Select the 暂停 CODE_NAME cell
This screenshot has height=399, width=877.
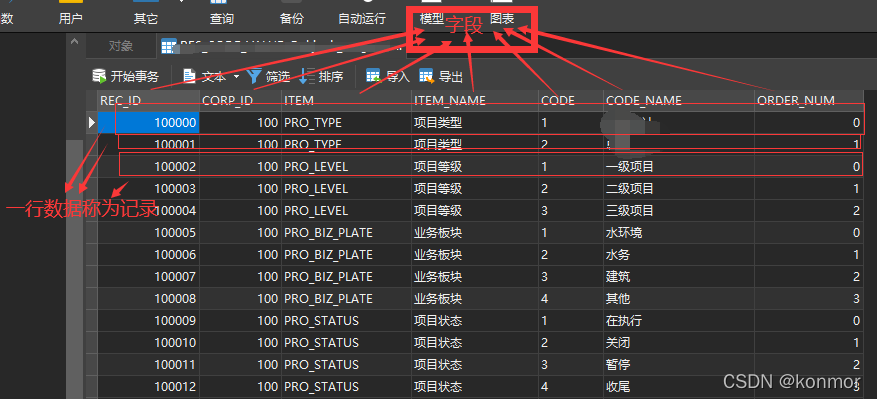click(x=679, y=365)
